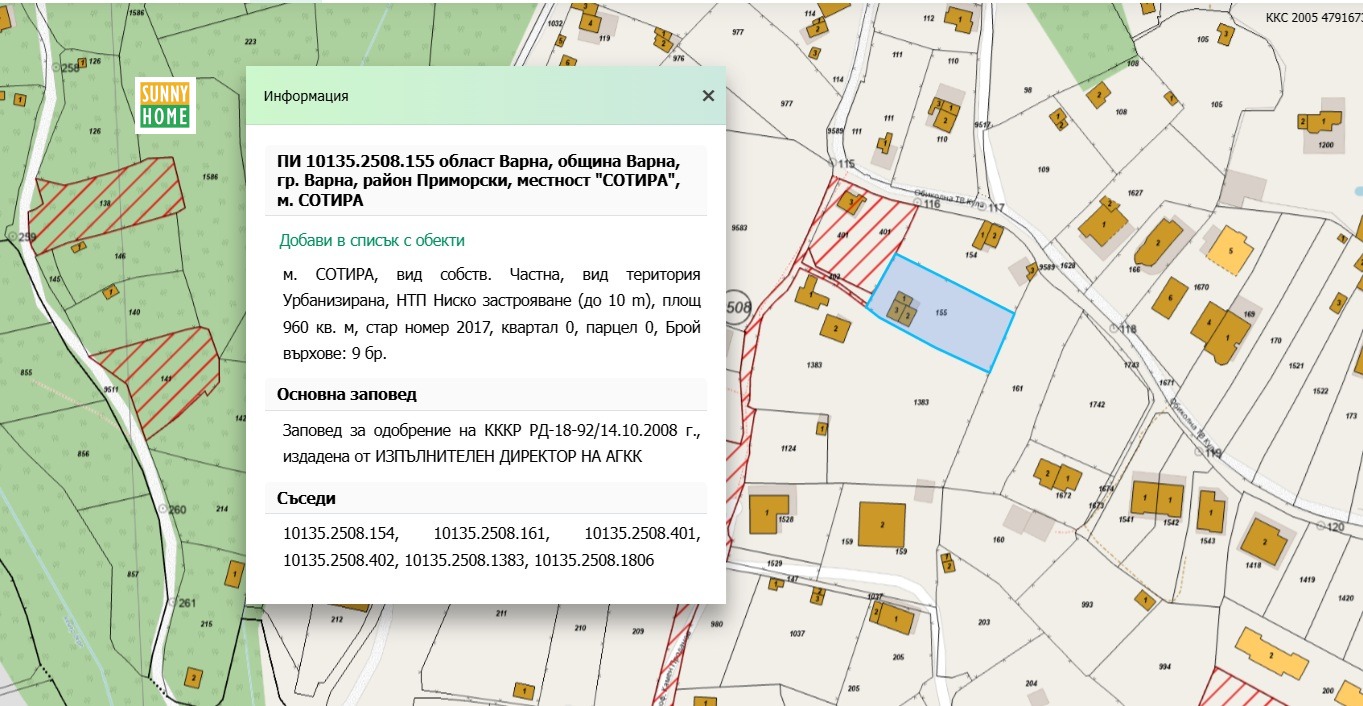Select green parcel 857
Viewport: 1363px width, 706px height.
point(133,574)
